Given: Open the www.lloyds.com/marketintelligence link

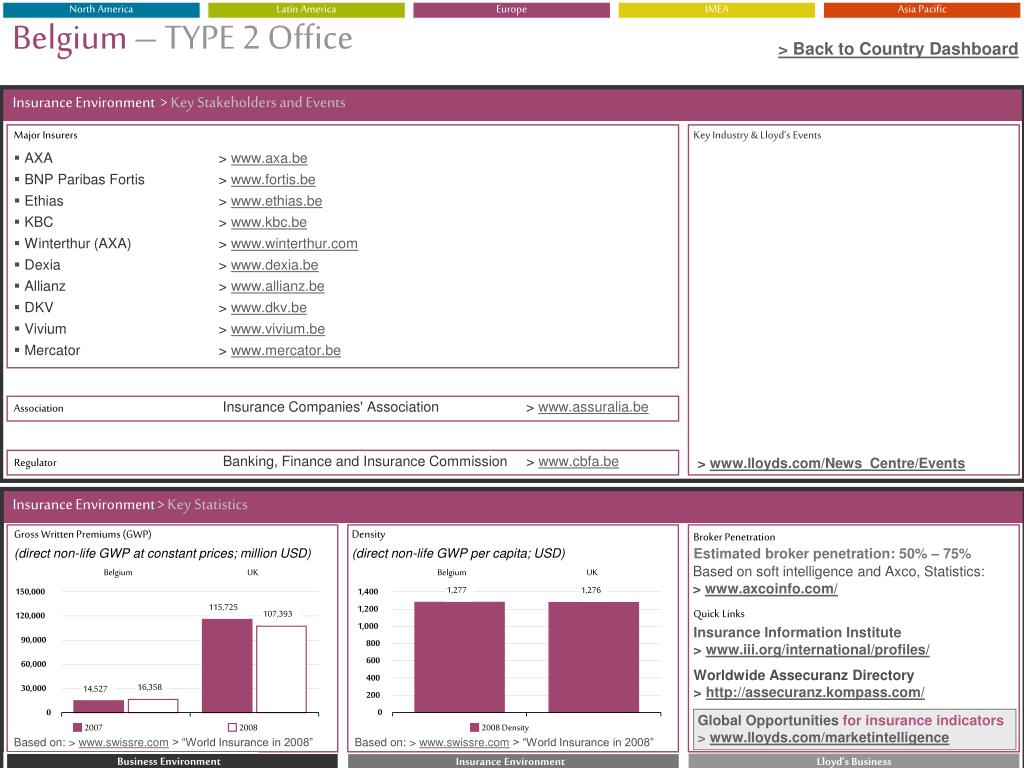Looking at the screenshot, I should (829, 738).
